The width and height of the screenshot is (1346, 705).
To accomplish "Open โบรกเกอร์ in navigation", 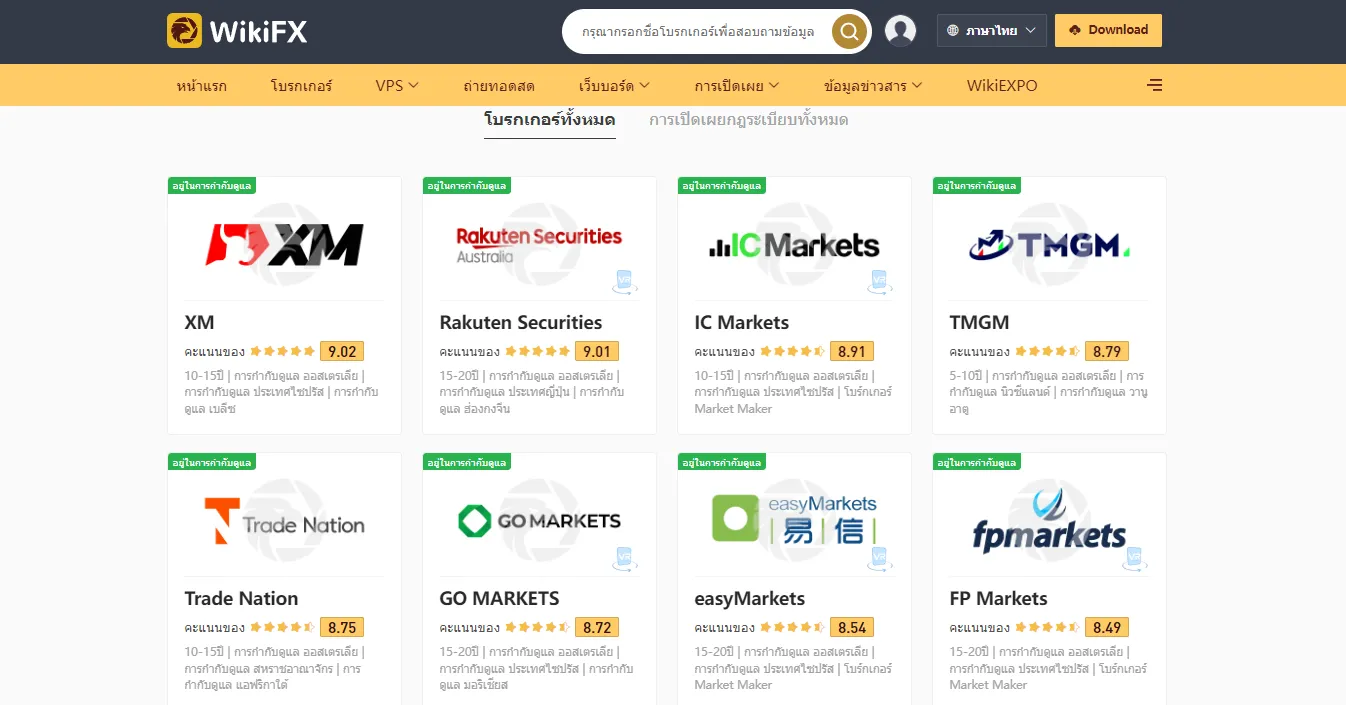I will tap(301, 85).
